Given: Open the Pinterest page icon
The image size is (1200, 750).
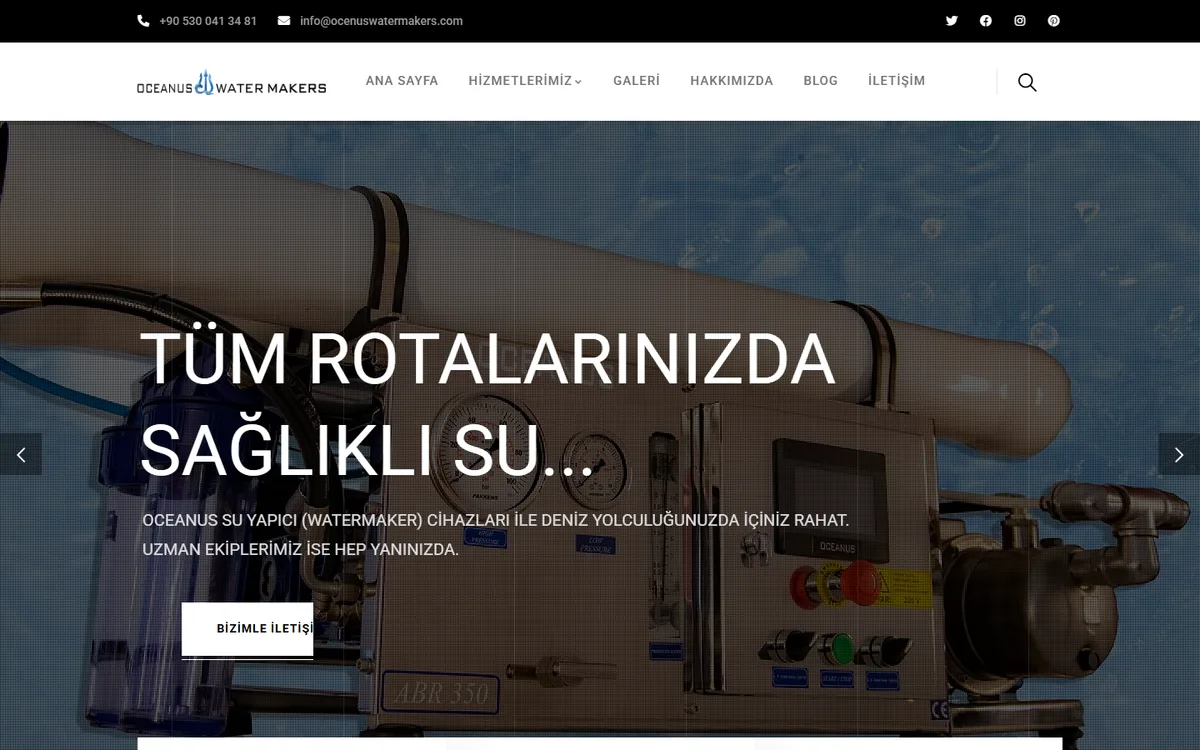Looking at the screenshot, I should click(x=1054, y=21).
